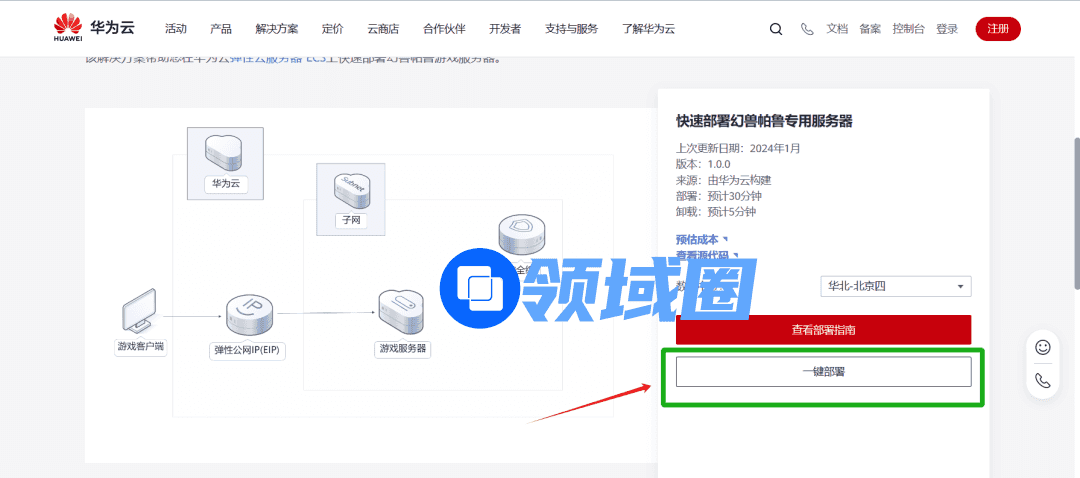Click the Huawei Cloud logo
The width and height of the screenshot is (1080, 478).
[83, 28]
